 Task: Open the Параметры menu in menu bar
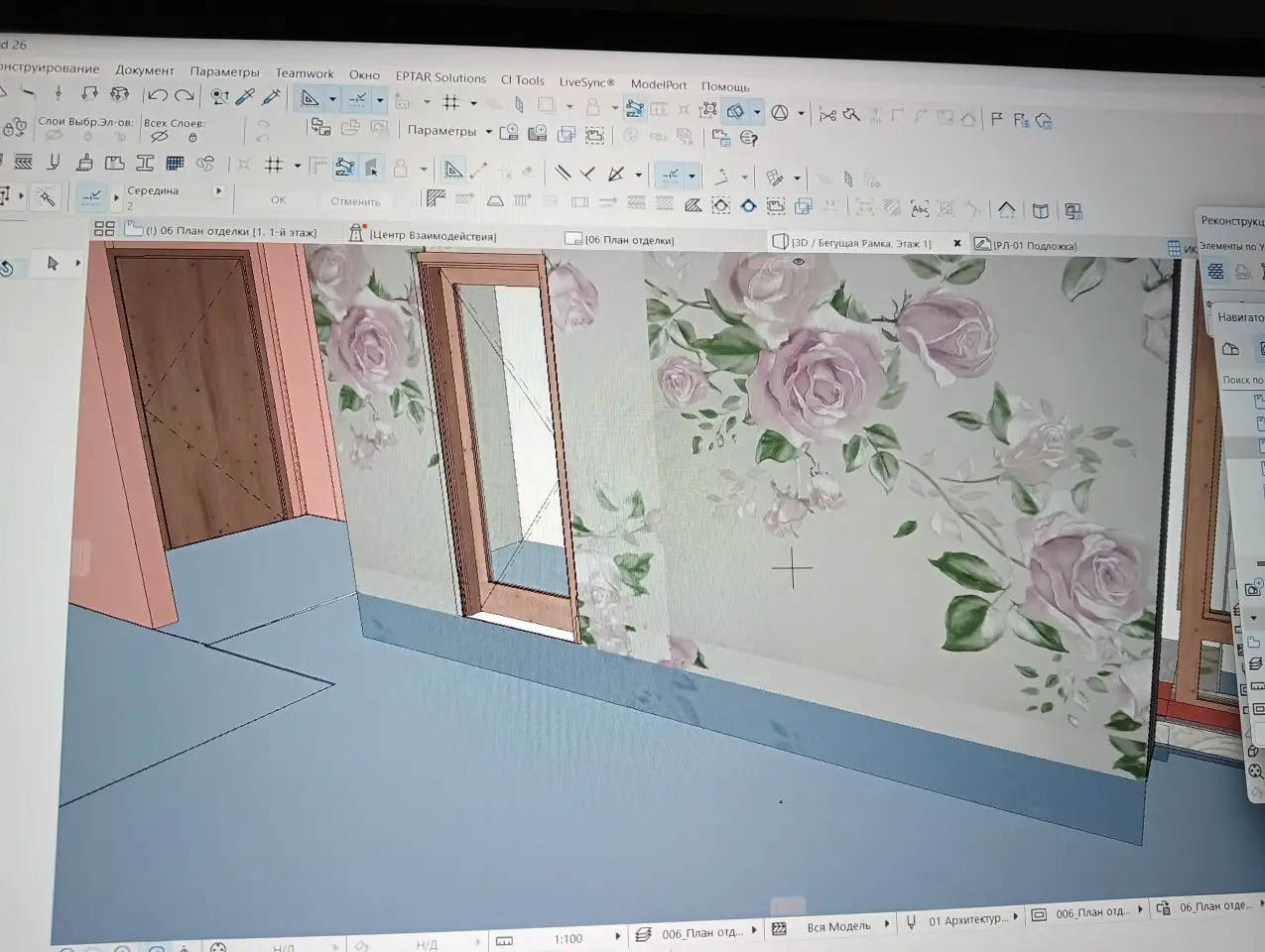click(x=224, y=71)
